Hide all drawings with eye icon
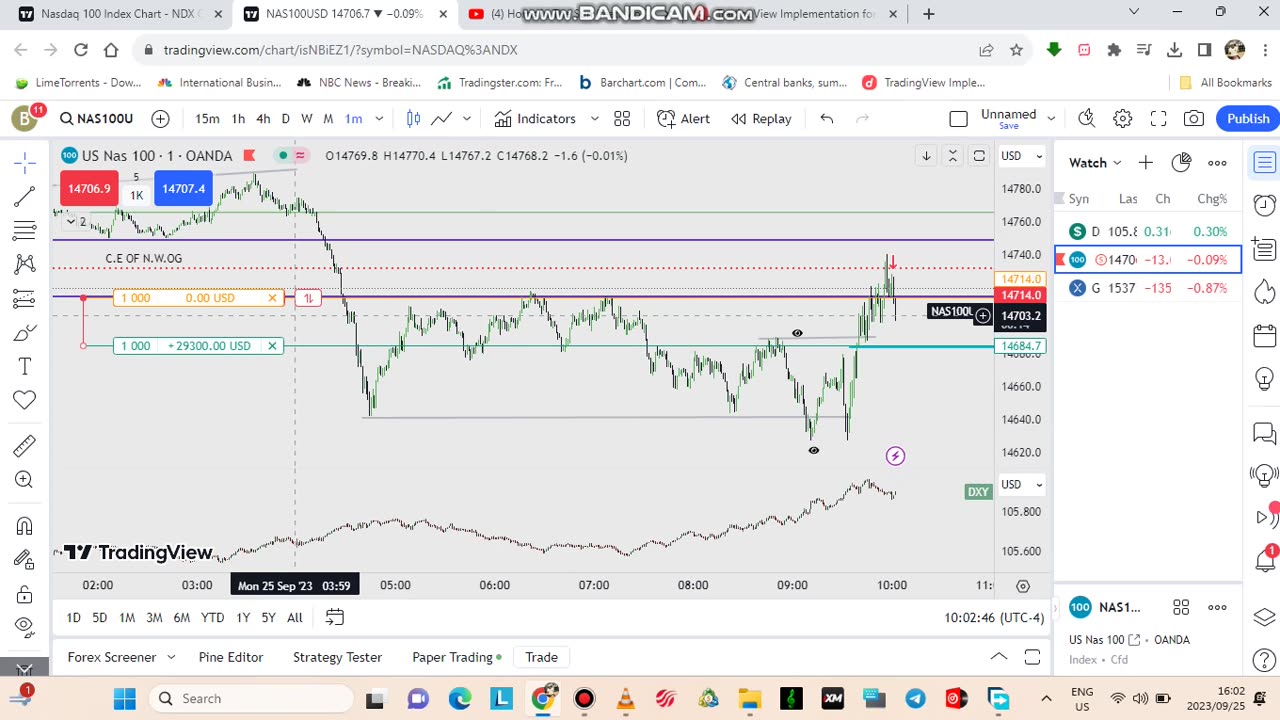This screenshot has width=1280, height=720. coord(25,627)
